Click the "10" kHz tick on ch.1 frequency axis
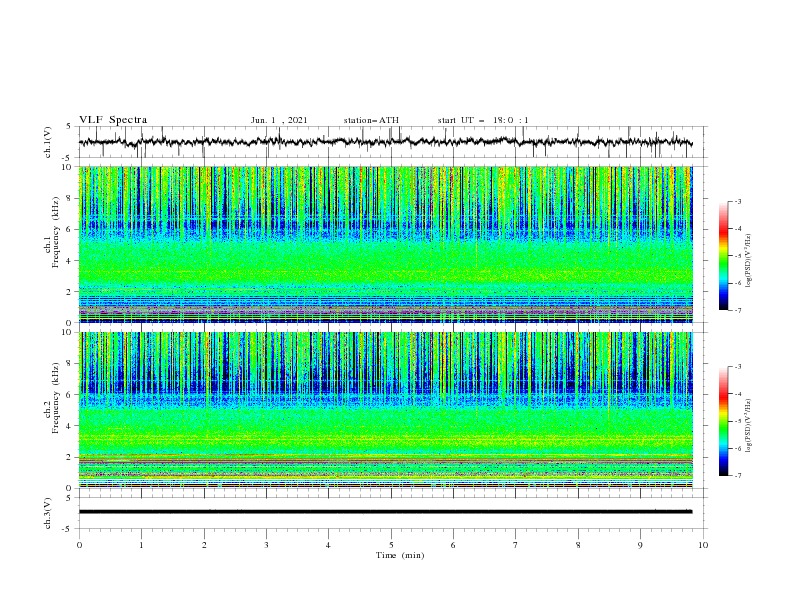The image size is (792, 612). click(69, 167)
